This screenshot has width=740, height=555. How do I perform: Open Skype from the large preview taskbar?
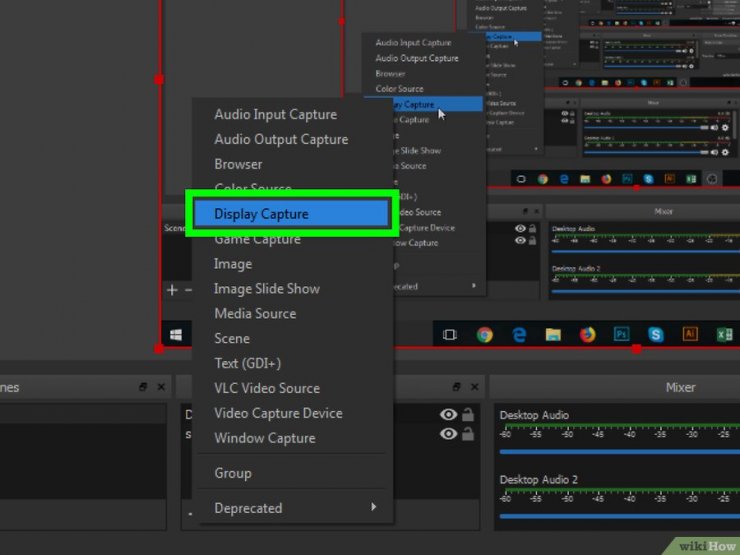pyautogui.click(x=656, y=335)
